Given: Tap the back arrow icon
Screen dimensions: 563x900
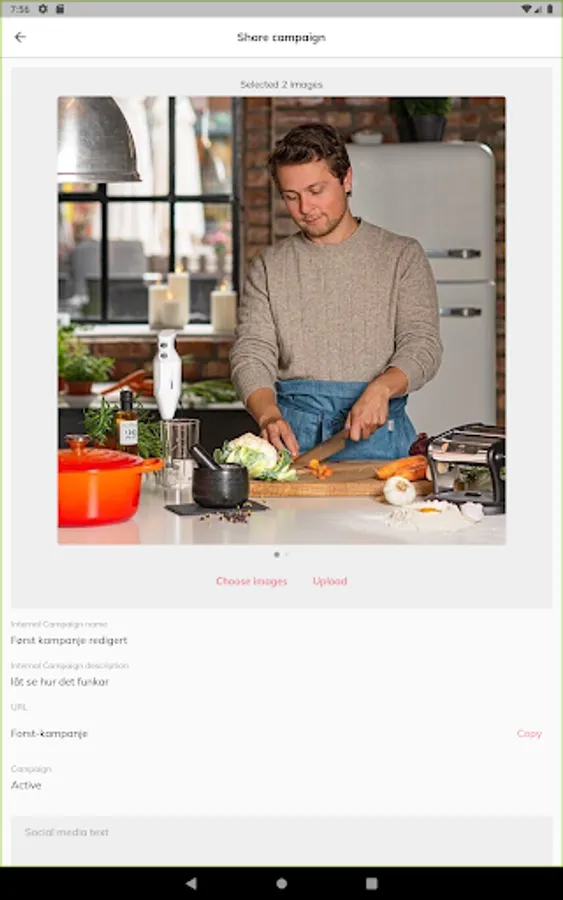Looking at the screenshot, I should point(20,37).
